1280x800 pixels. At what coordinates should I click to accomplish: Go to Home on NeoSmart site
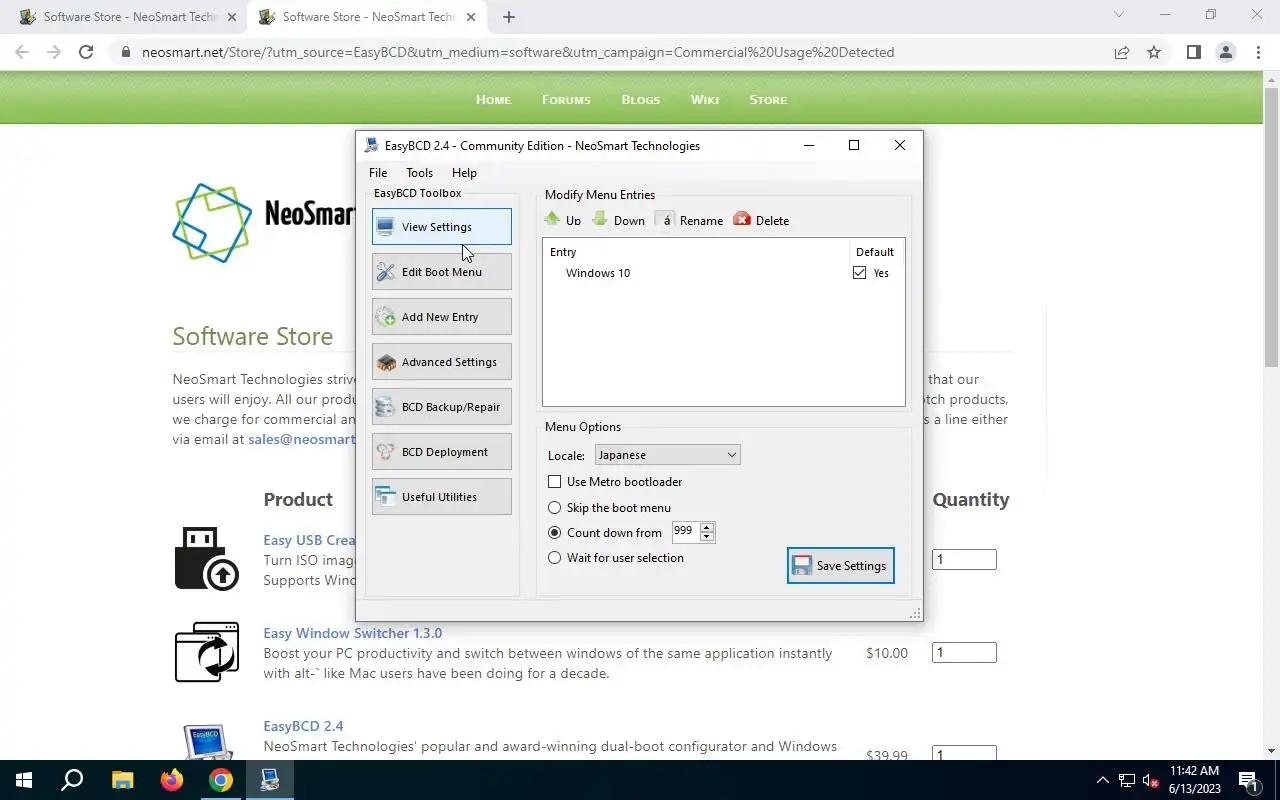click(x=493, y=100)
